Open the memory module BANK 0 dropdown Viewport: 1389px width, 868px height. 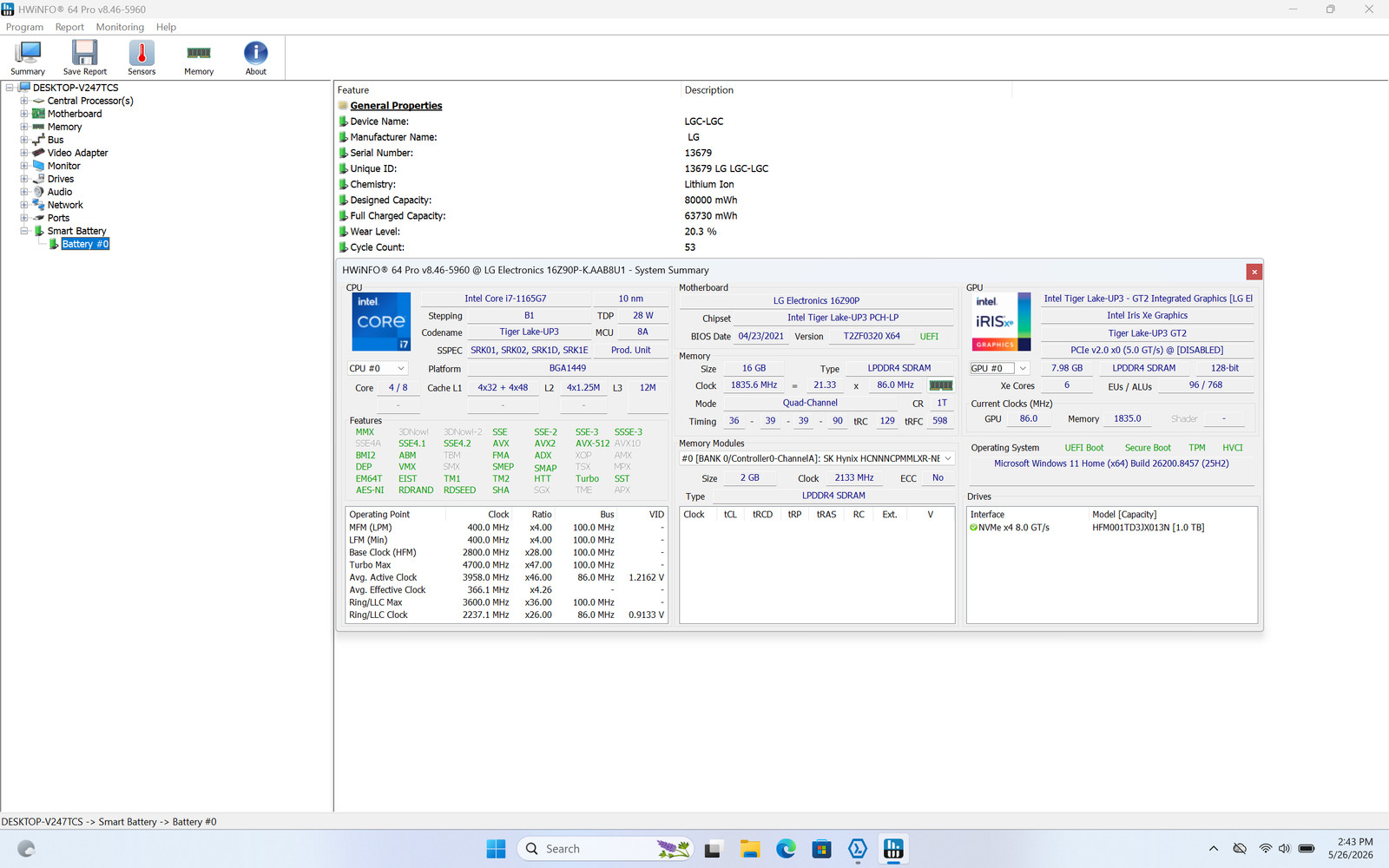pyautogui.click(x=817, y=458)
